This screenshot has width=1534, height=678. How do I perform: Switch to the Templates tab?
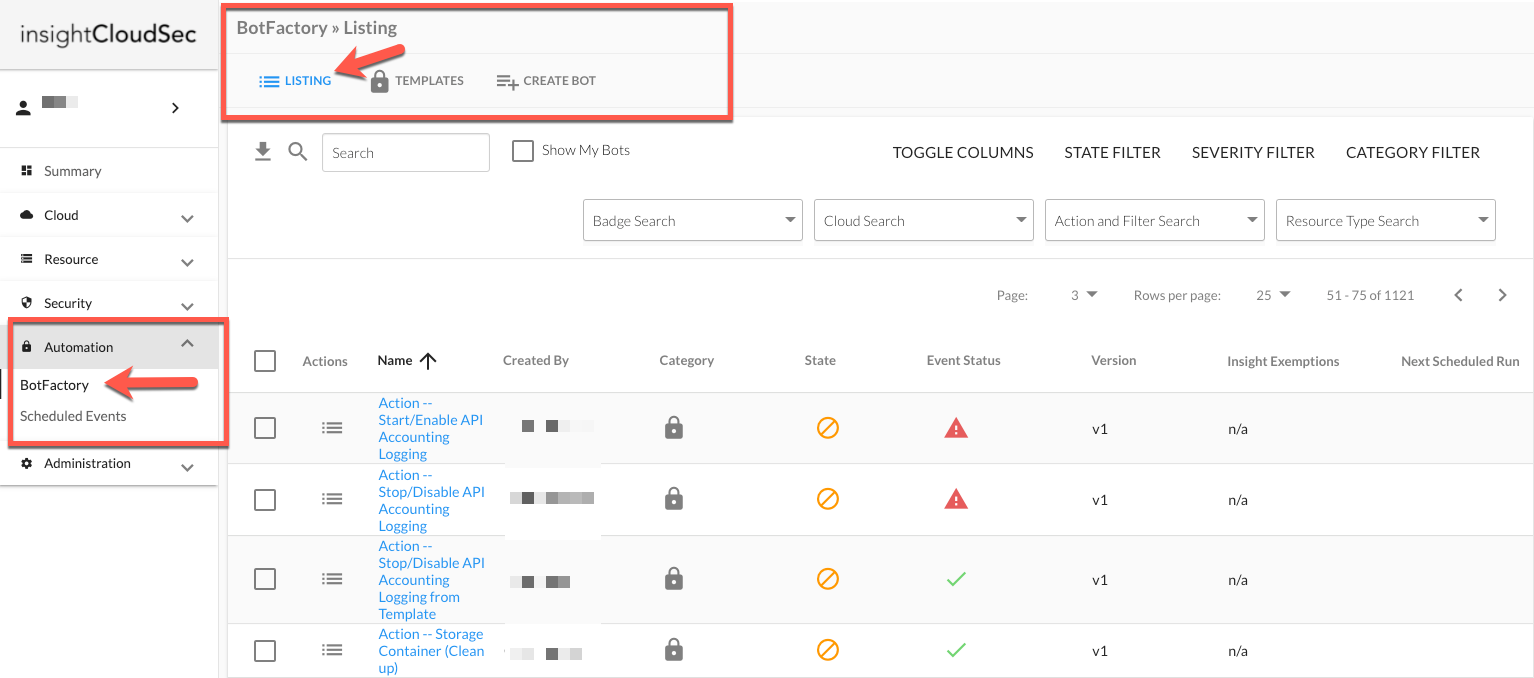417,81
